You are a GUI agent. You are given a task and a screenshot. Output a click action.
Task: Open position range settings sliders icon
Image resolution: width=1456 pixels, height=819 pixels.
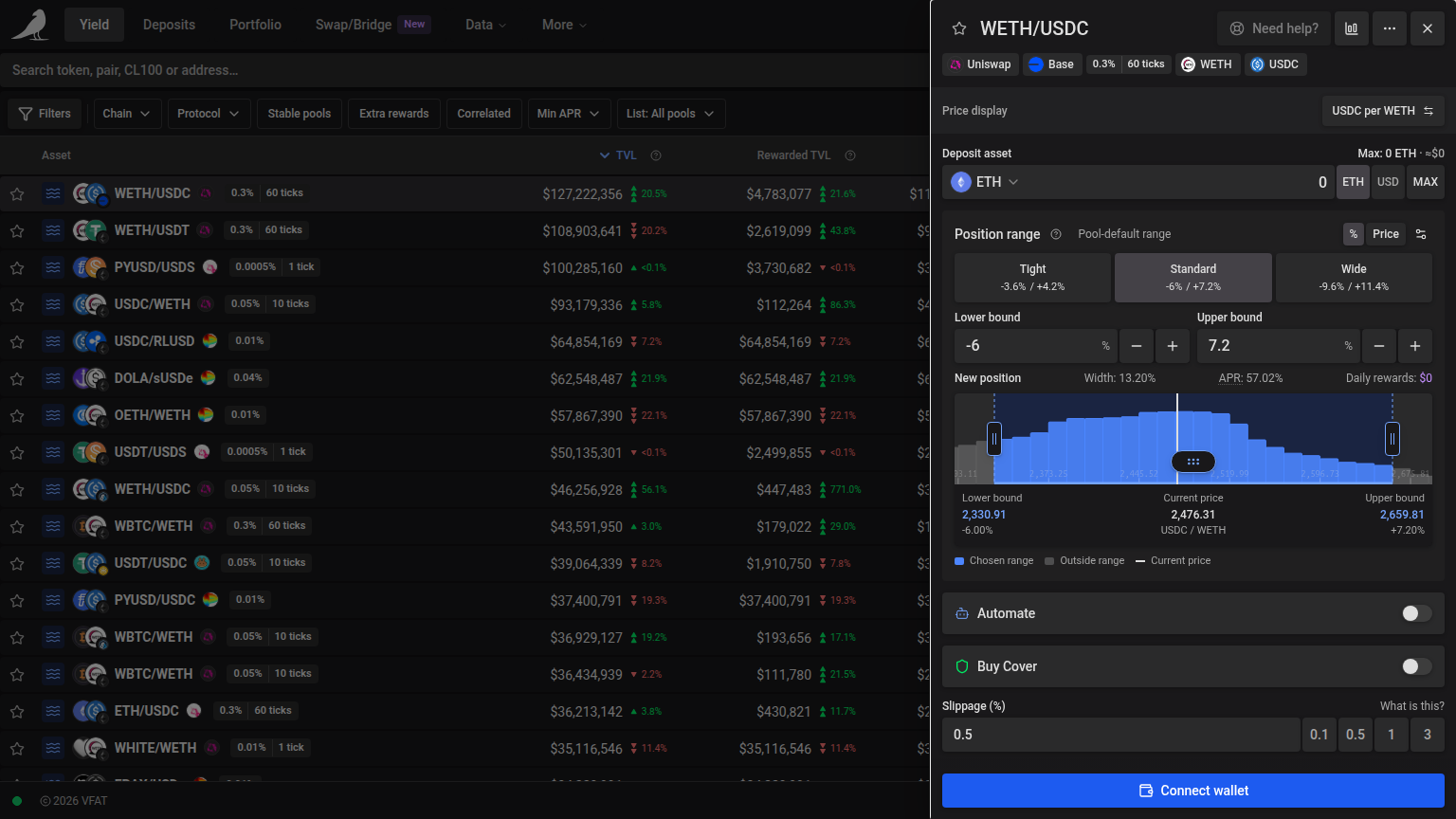(1421, 234)
